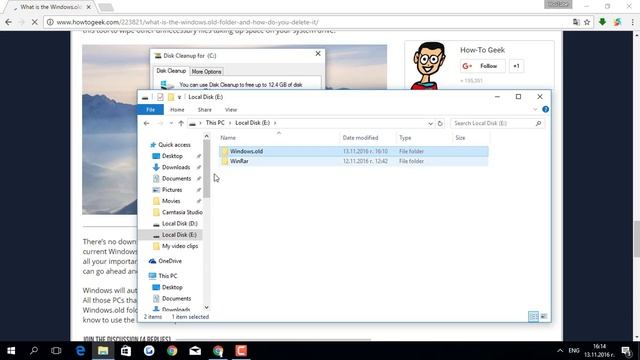Open the Share ribbon tab

click(x=204, y=110)
